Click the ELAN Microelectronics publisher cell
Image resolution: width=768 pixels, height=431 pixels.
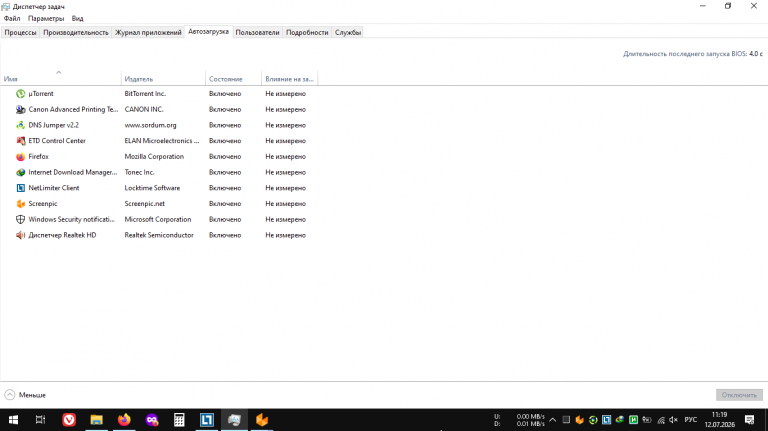[162, 141]
